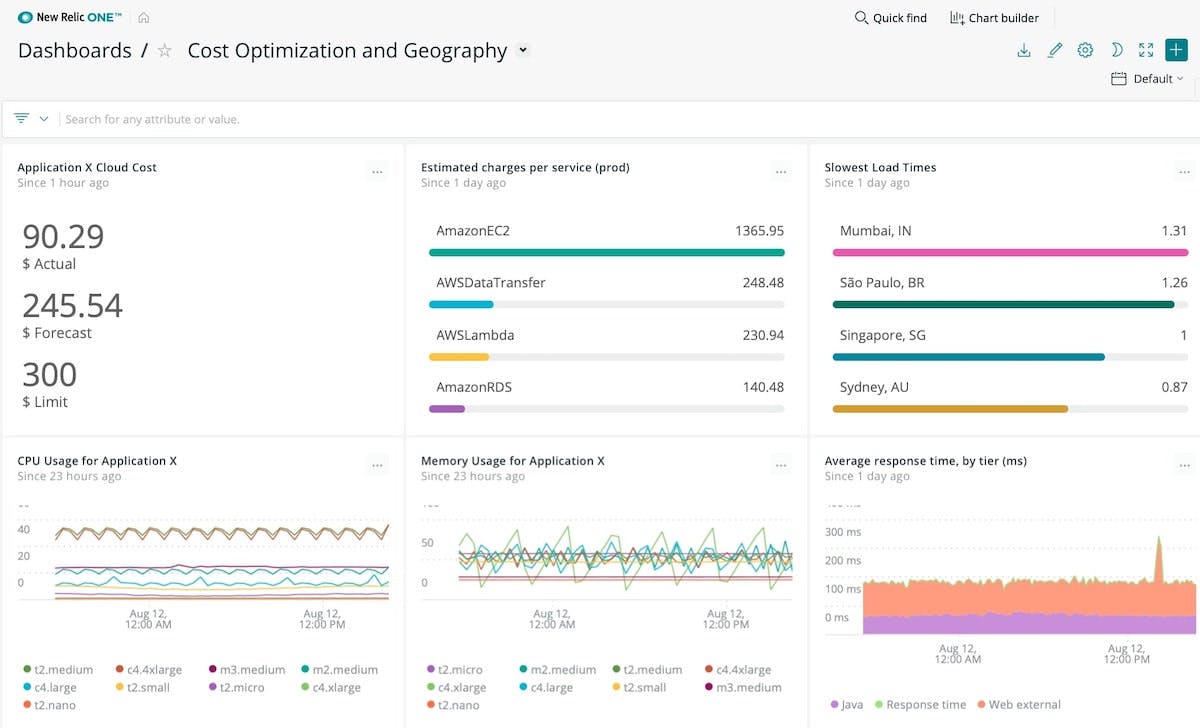Click the 1365.95 AmazonEC2 value

[x=759, y=231]
